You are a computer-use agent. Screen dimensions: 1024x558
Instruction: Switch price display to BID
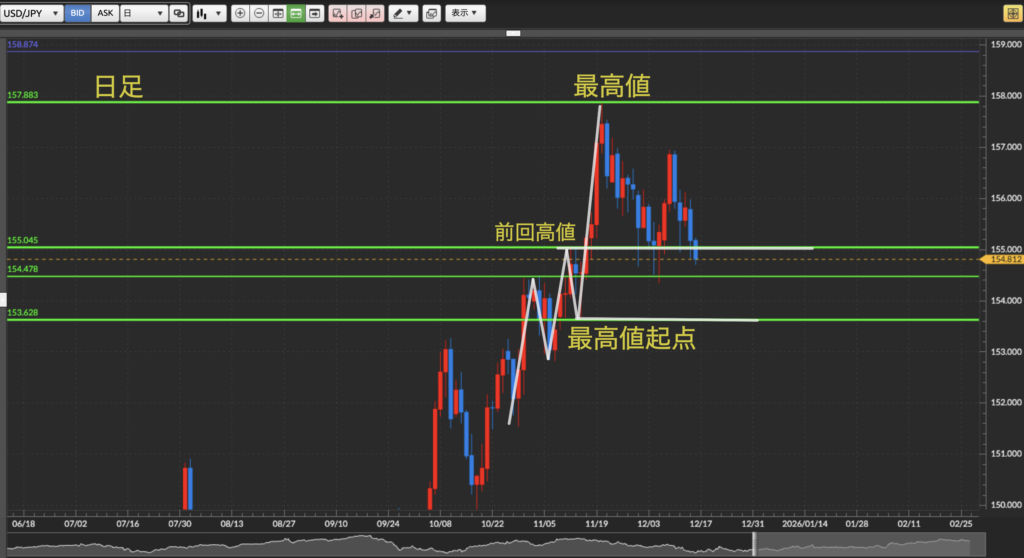(77, 14)
